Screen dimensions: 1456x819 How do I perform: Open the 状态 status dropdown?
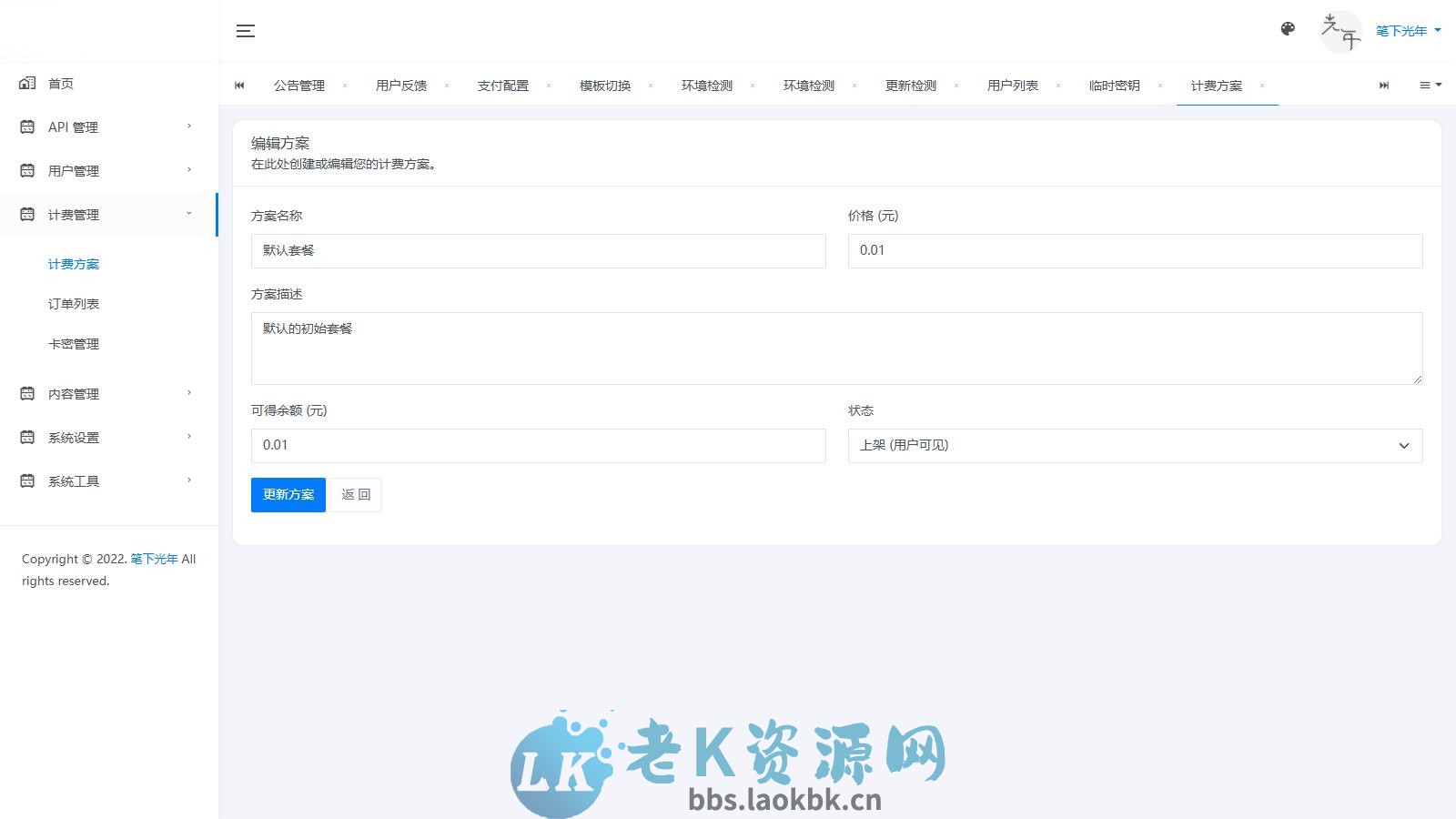[1134, 446]
